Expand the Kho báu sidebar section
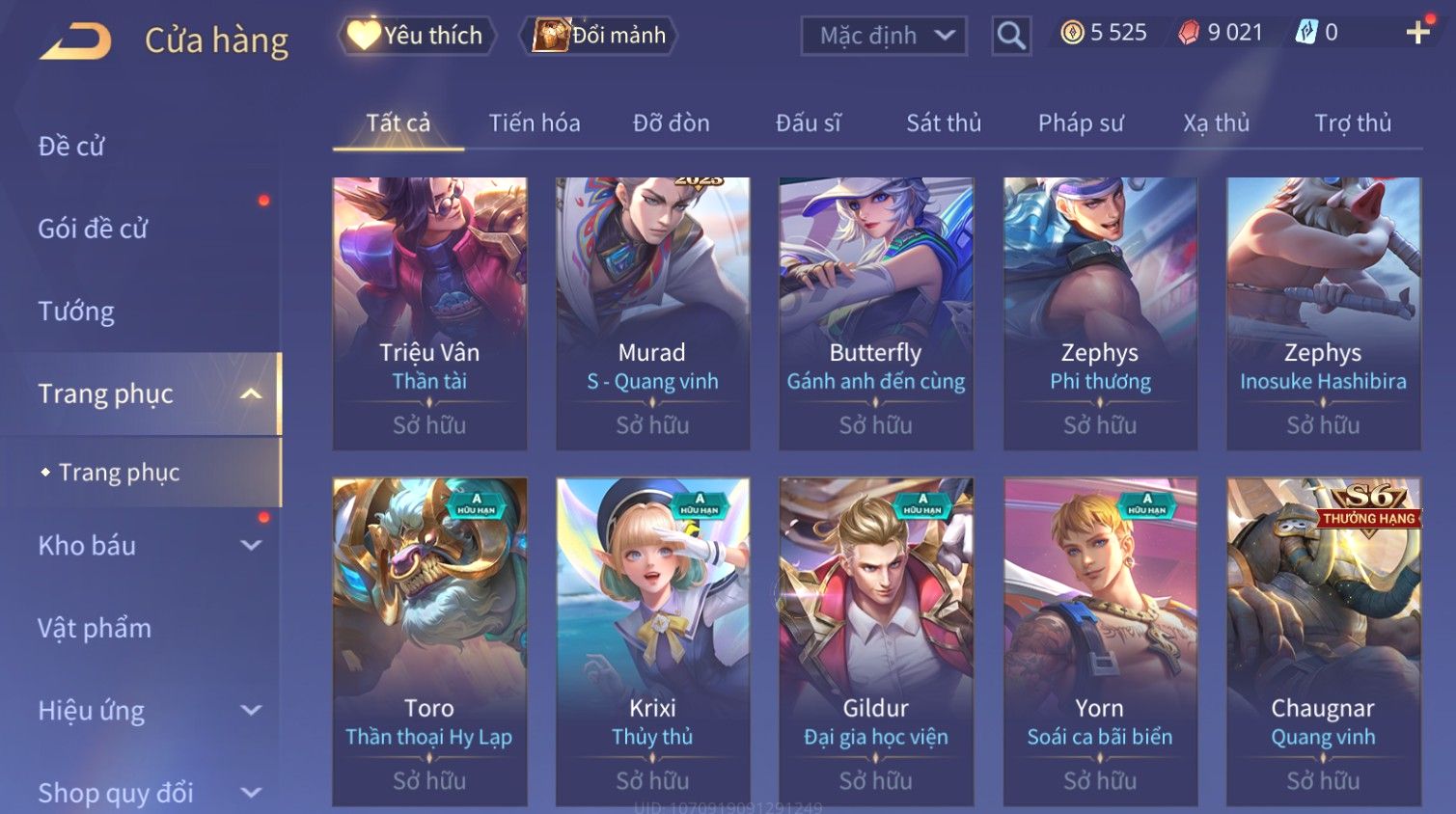The width and height of the screenshot is (1456, 814). [x=251, y=545]
